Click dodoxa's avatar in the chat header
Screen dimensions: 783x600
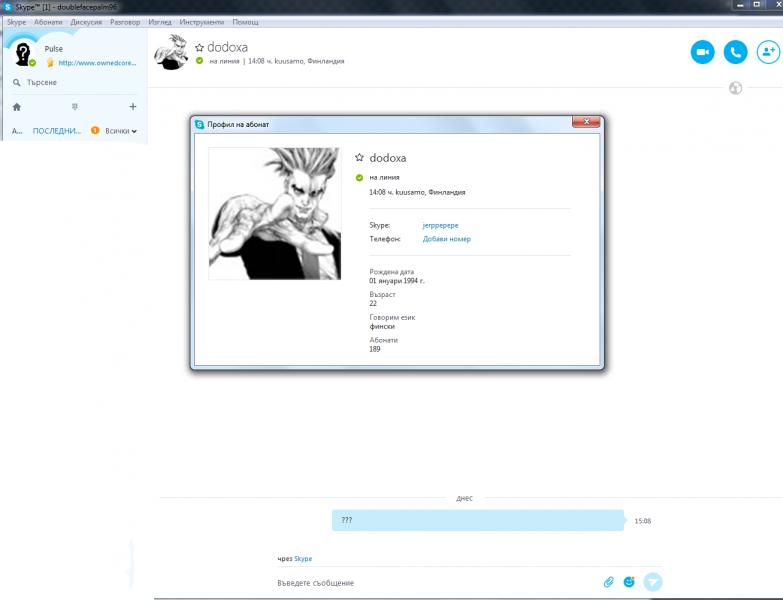point(171,52)
